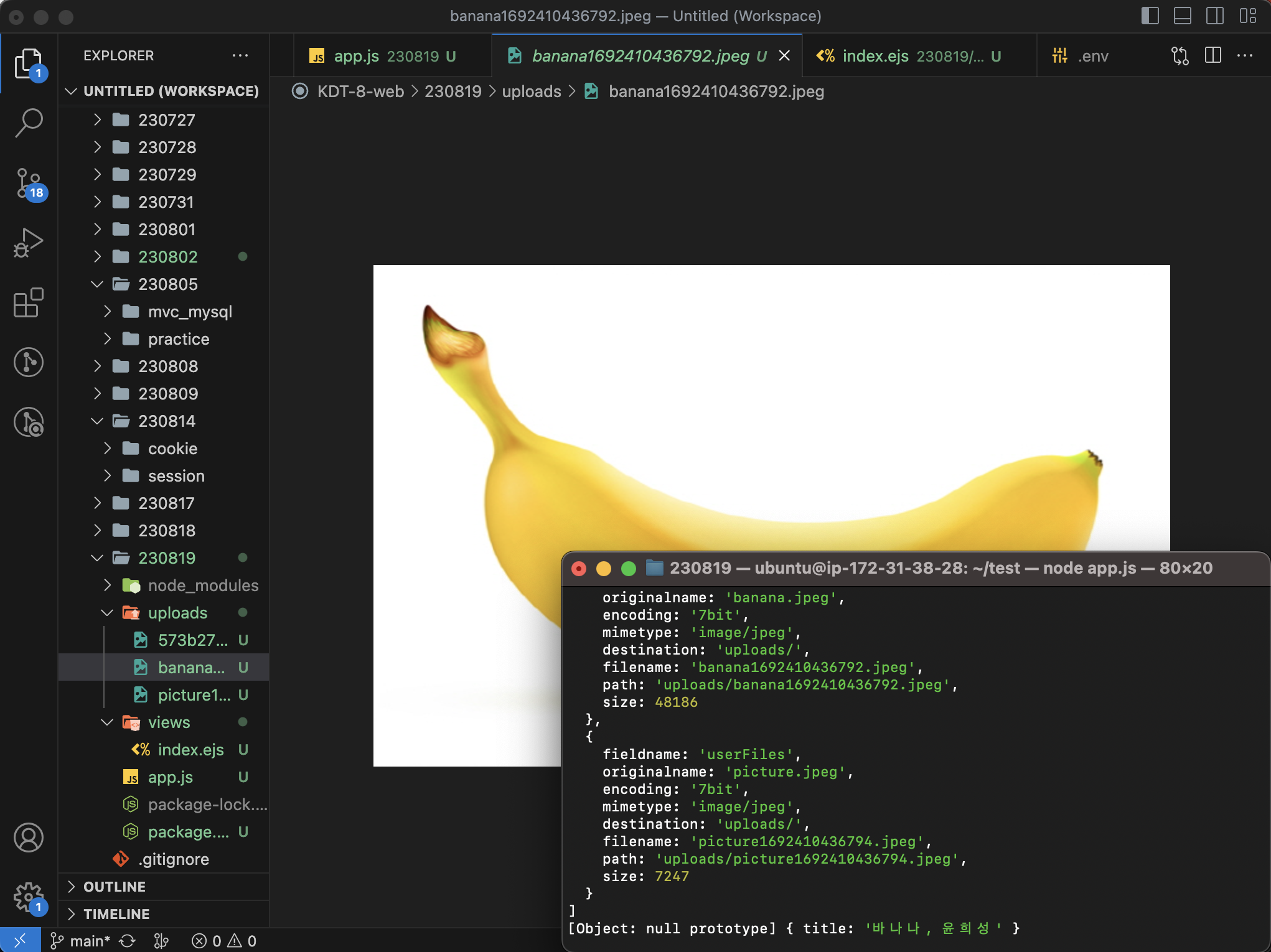
Task: Click the terminal window title bar text
Action: pyautogui.click(x=941, y=568)
